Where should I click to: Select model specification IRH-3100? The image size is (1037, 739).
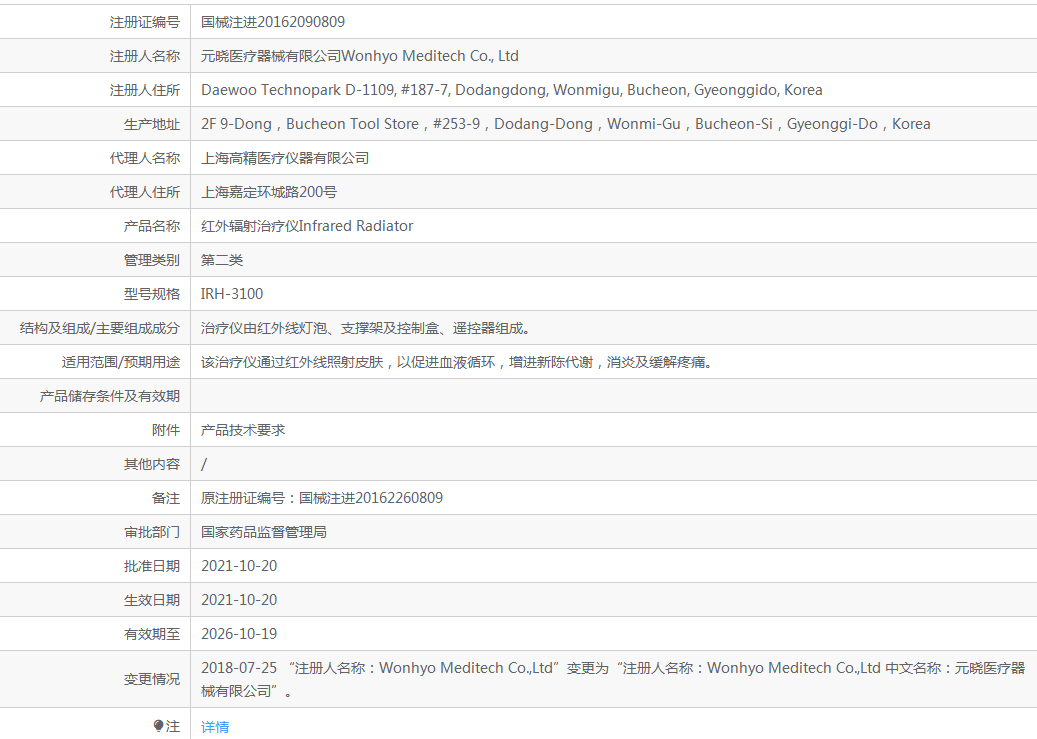point(232,294)
